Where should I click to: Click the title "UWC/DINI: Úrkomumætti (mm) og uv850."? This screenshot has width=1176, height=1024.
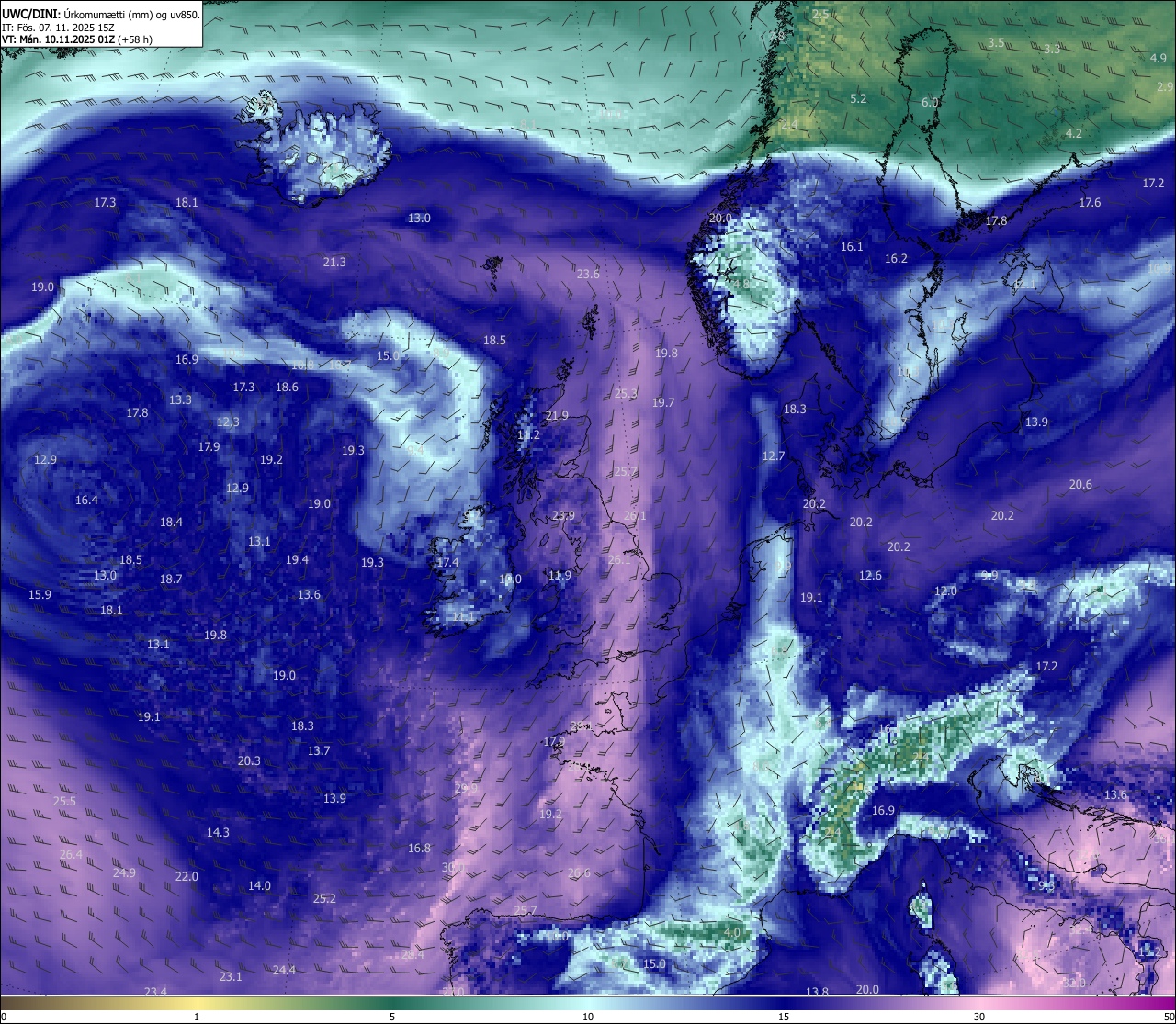[101, 14]
